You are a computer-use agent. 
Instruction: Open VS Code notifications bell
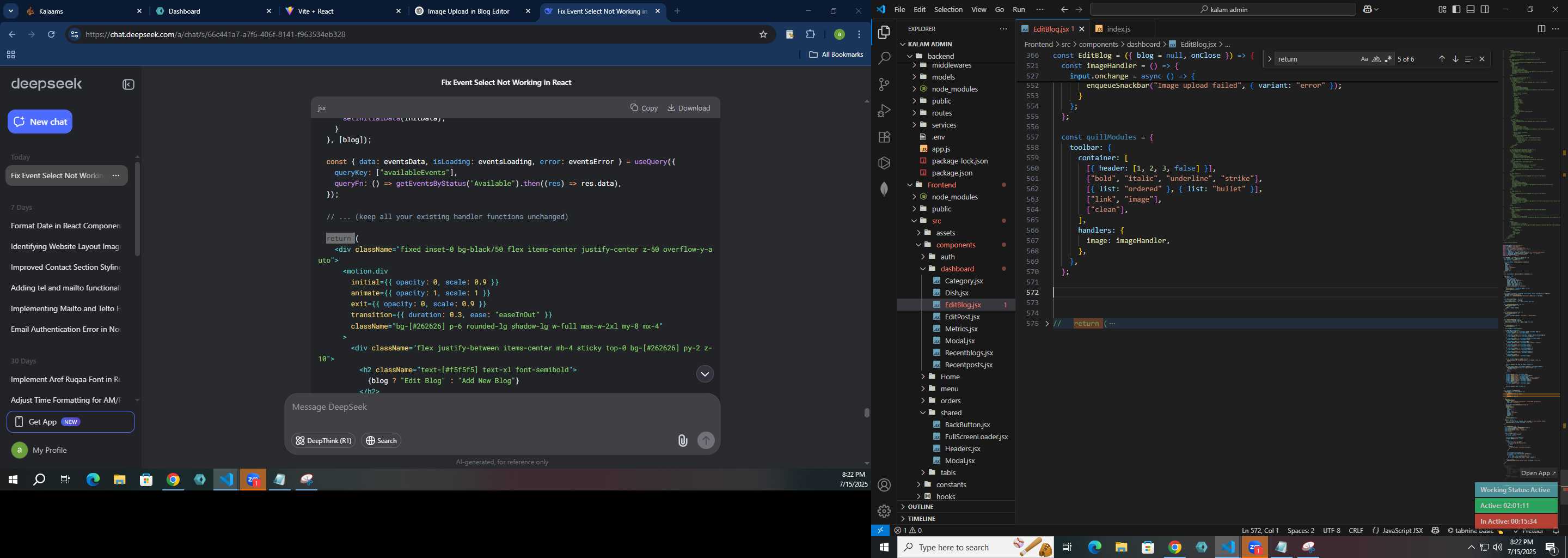tap(1556, 531)
